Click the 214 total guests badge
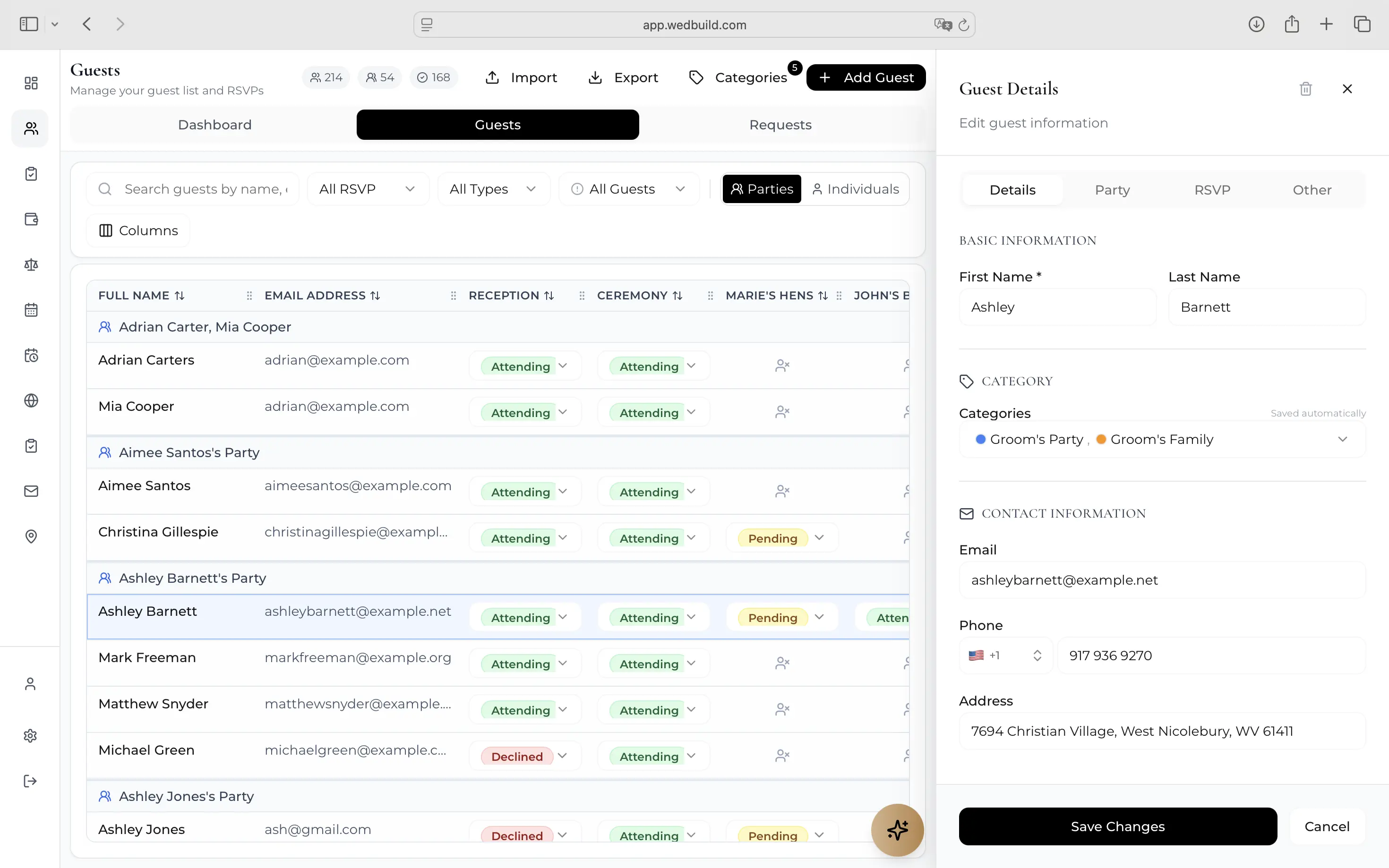1389x868 pixels. click(326, 77)
